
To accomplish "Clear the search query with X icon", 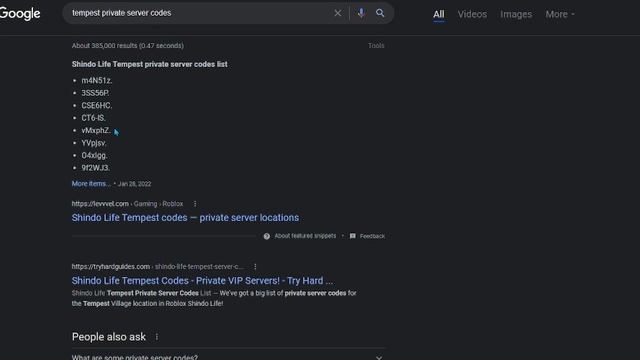I will coord(338,13).
